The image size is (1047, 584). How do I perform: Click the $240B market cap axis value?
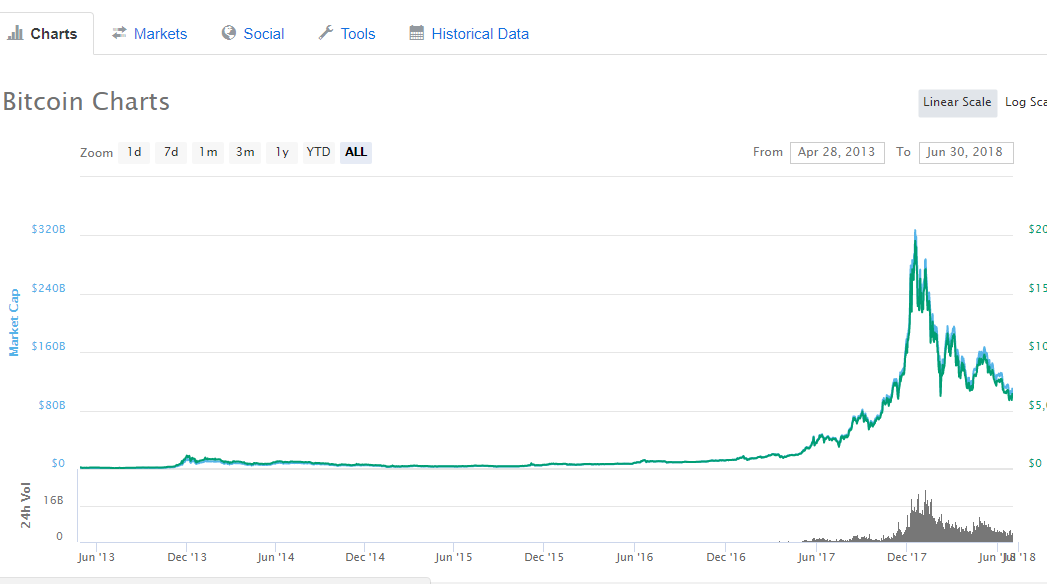point(49,288)
